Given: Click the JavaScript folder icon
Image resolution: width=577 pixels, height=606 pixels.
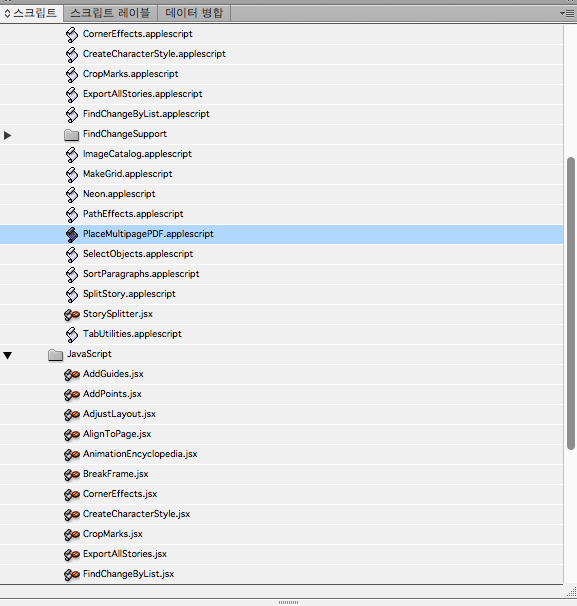Looking at the screenshot, I should pos(56,355).
